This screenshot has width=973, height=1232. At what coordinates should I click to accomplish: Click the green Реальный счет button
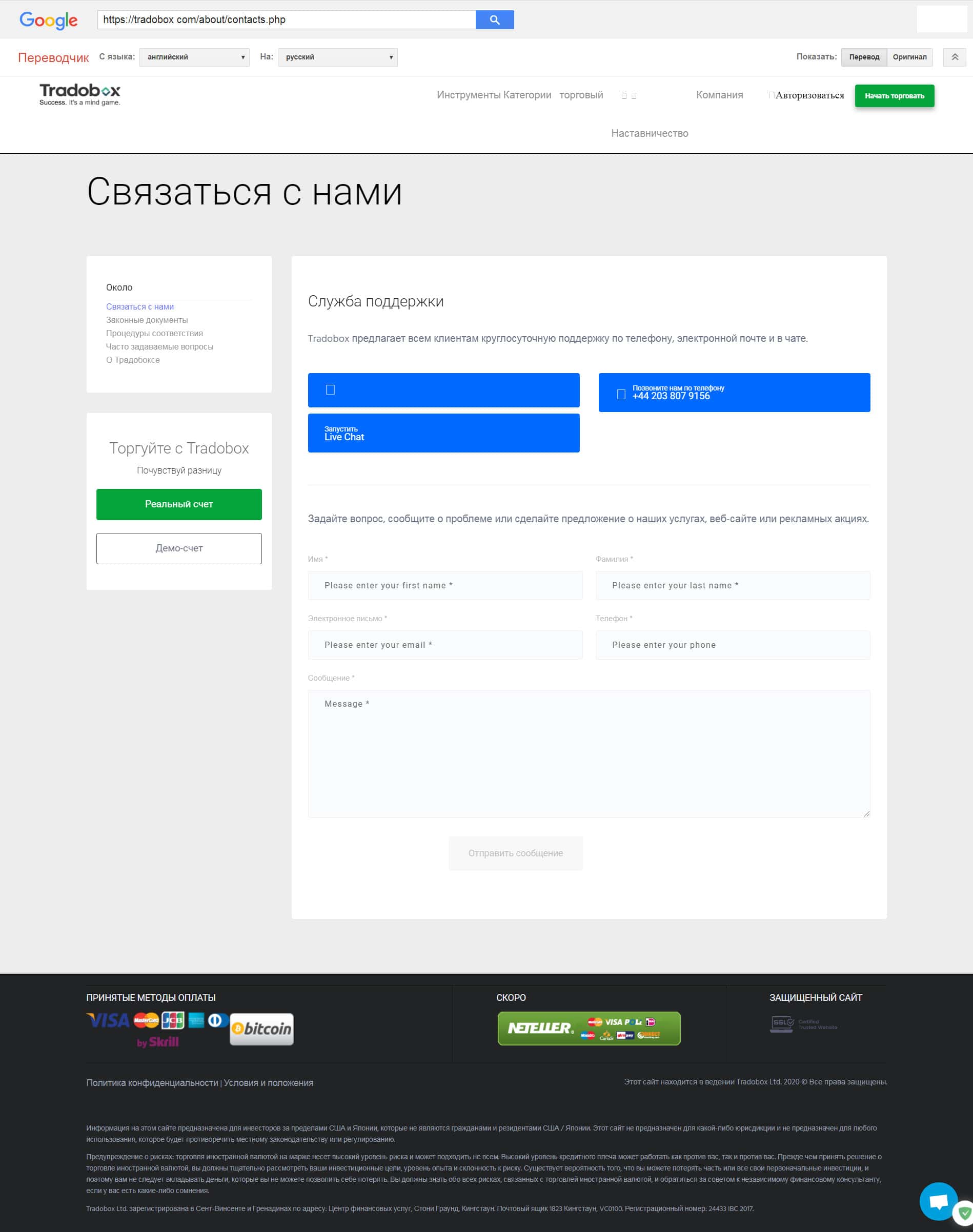pos(179,504)
